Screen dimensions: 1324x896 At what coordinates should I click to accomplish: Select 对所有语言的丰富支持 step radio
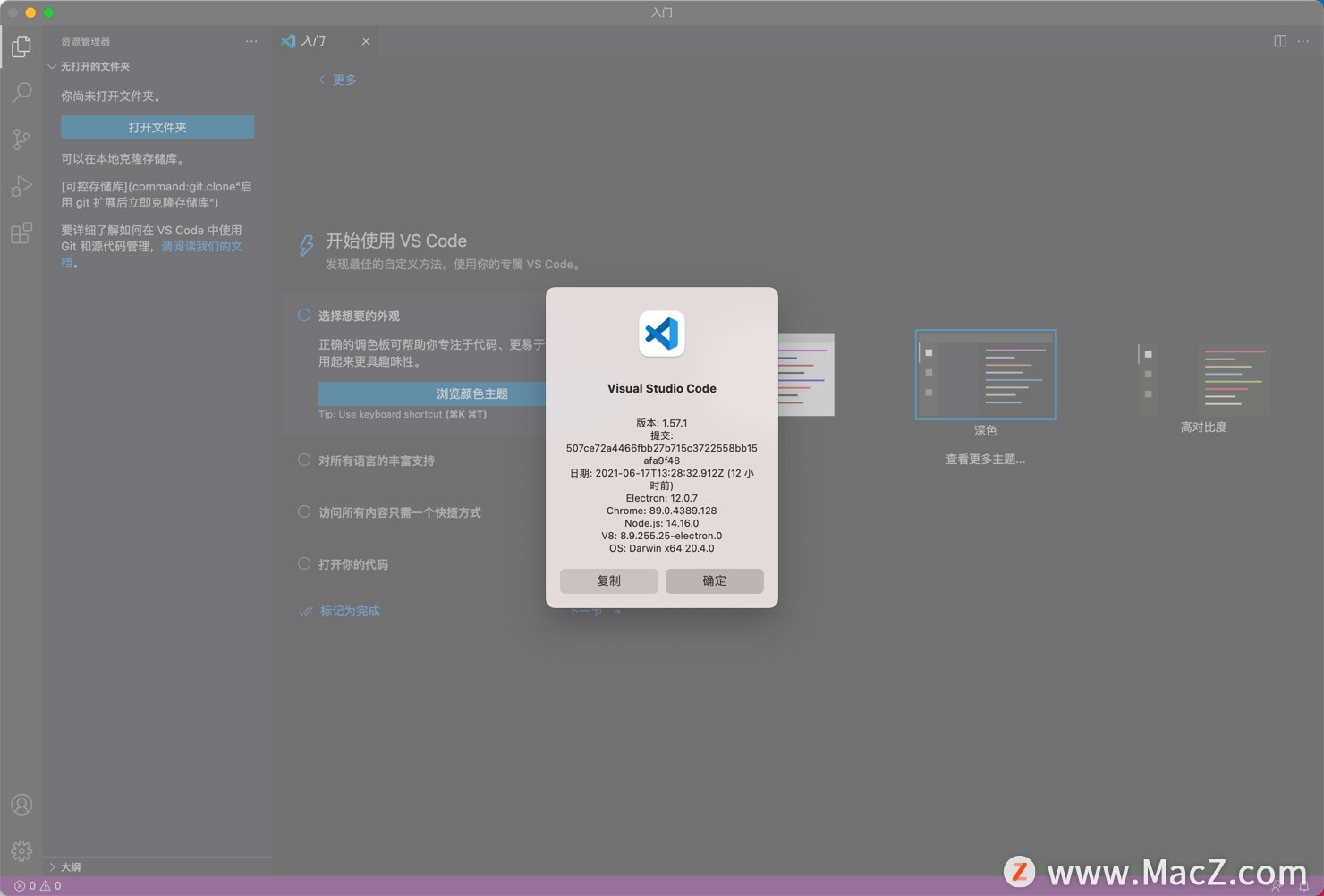304,460
